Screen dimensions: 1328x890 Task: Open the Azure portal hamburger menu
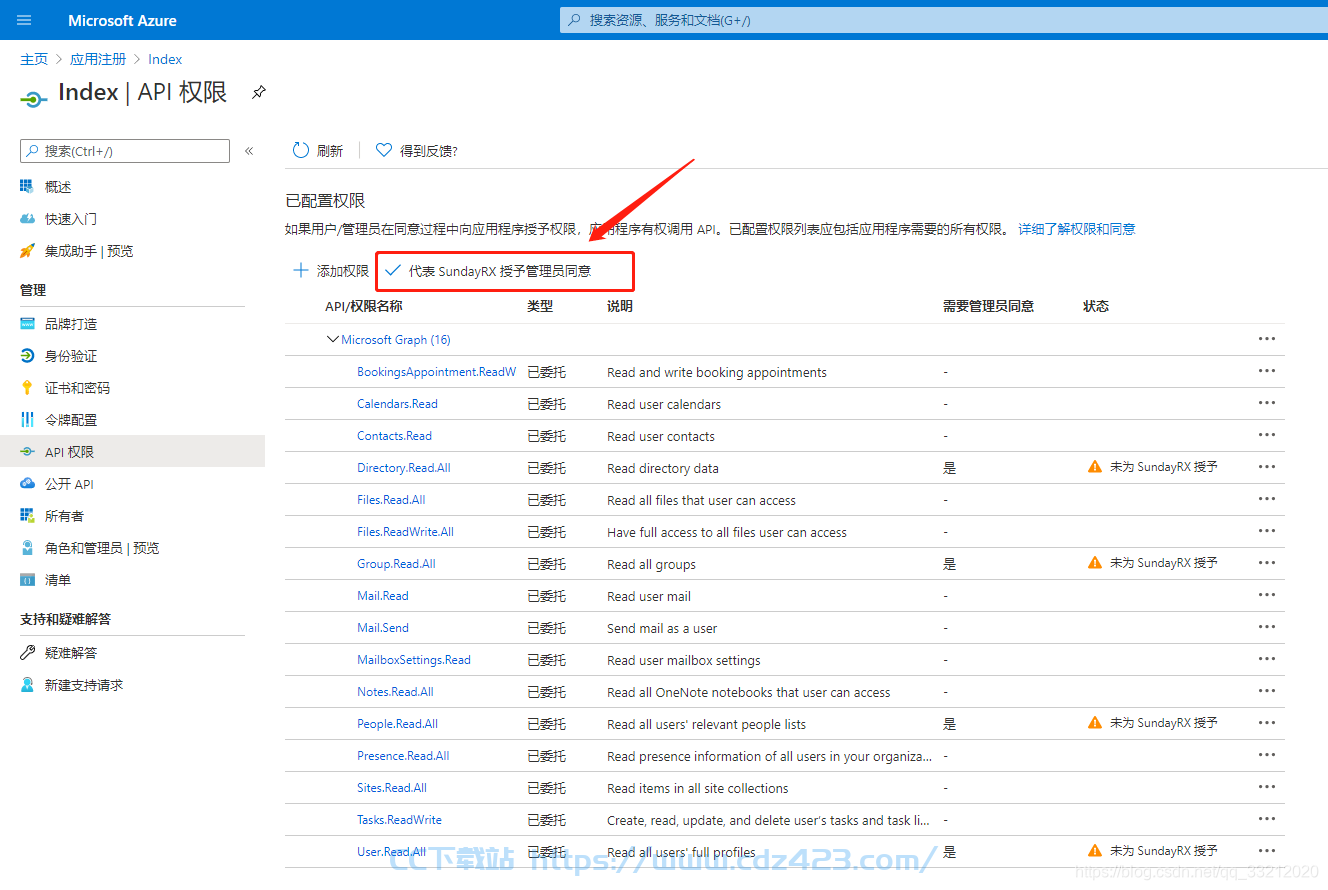point(25,20)
